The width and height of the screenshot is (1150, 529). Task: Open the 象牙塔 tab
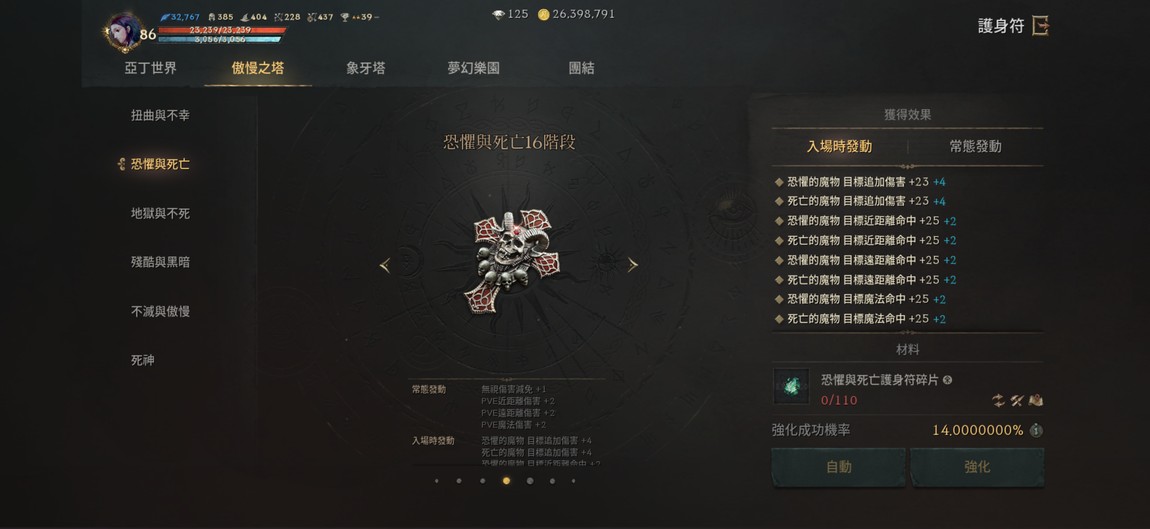pos(366,68)
